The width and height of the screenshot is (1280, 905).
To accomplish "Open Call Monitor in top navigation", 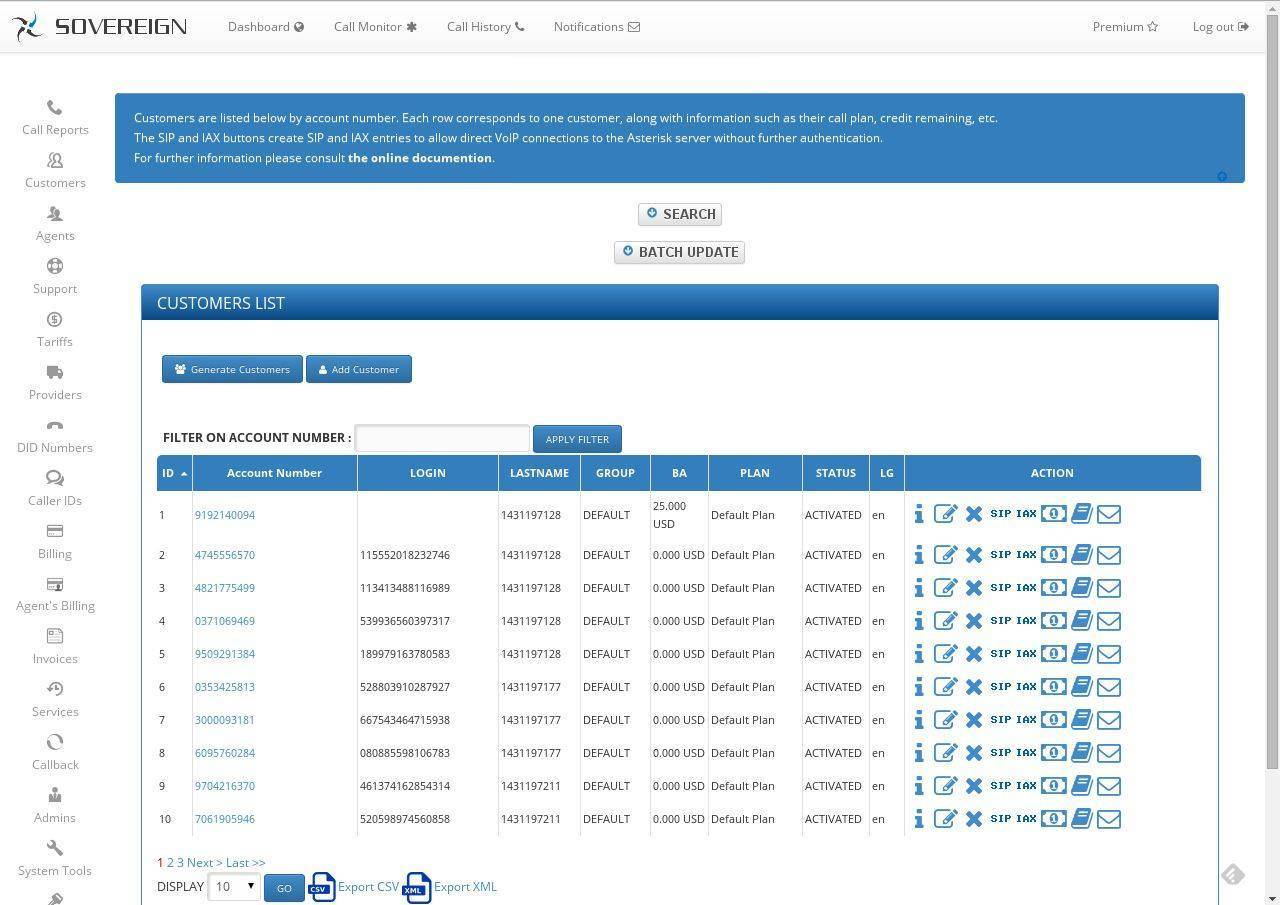I will [375, 27].
